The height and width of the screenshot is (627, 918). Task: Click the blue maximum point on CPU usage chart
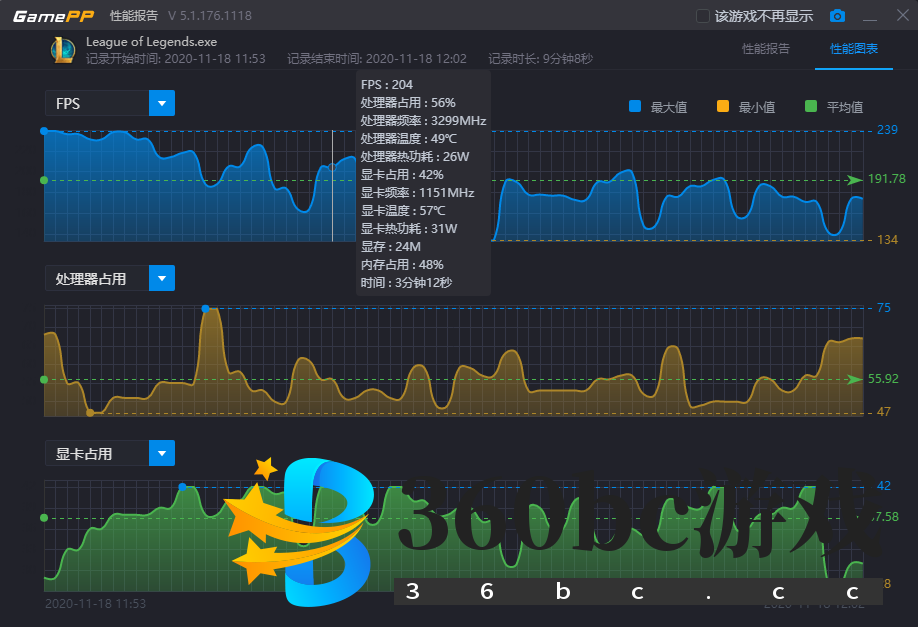206,309
